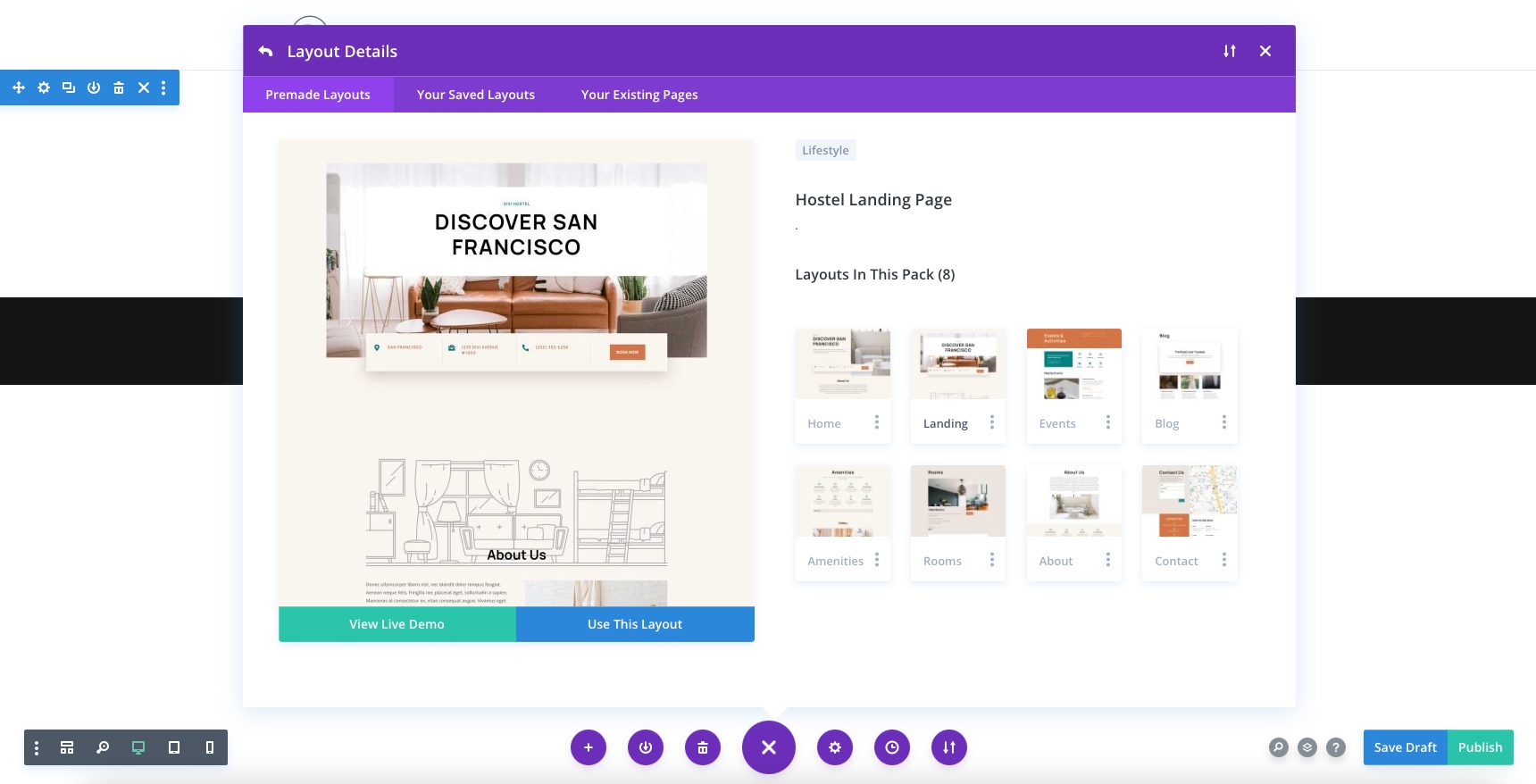This screenshot has height=784, width=1536.
Task: Click the purple portability arrows button
Action: (x=949, y=747)
